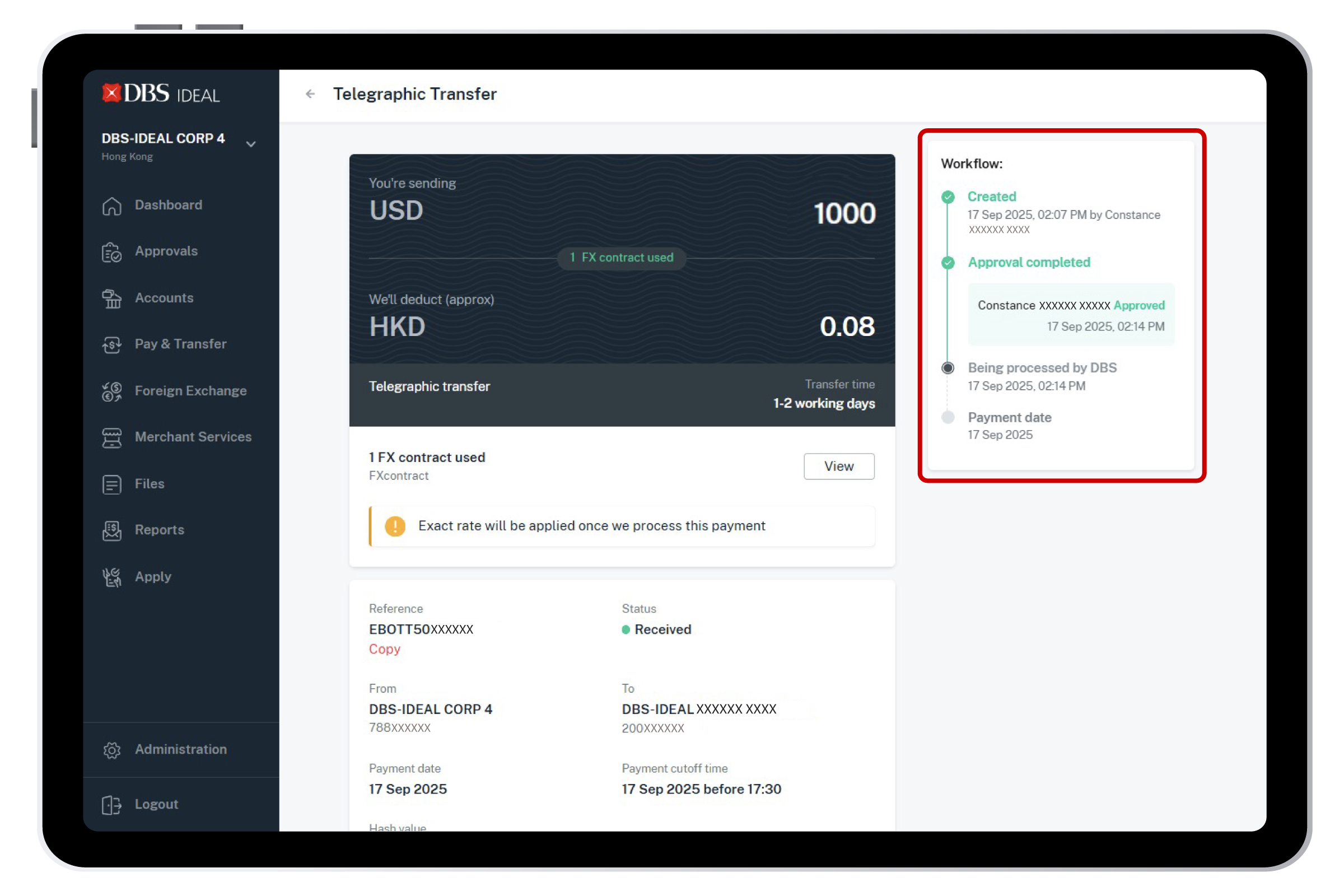Click the yellow exclamation warning icon
Screen dimensions: 1344x896
[395, 526]
